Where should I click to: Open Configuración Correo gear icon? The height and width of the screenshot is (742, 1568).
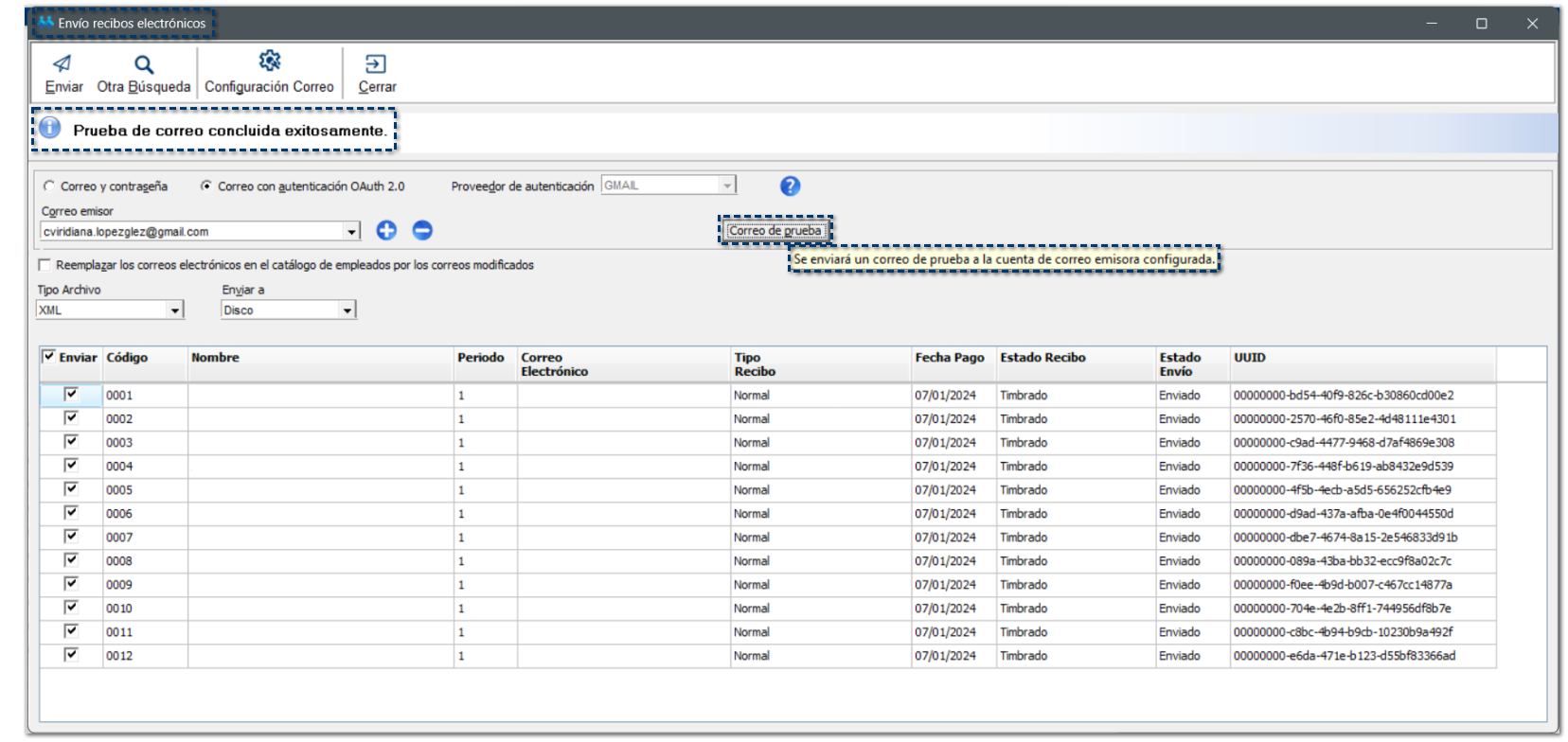click(270, 62)
